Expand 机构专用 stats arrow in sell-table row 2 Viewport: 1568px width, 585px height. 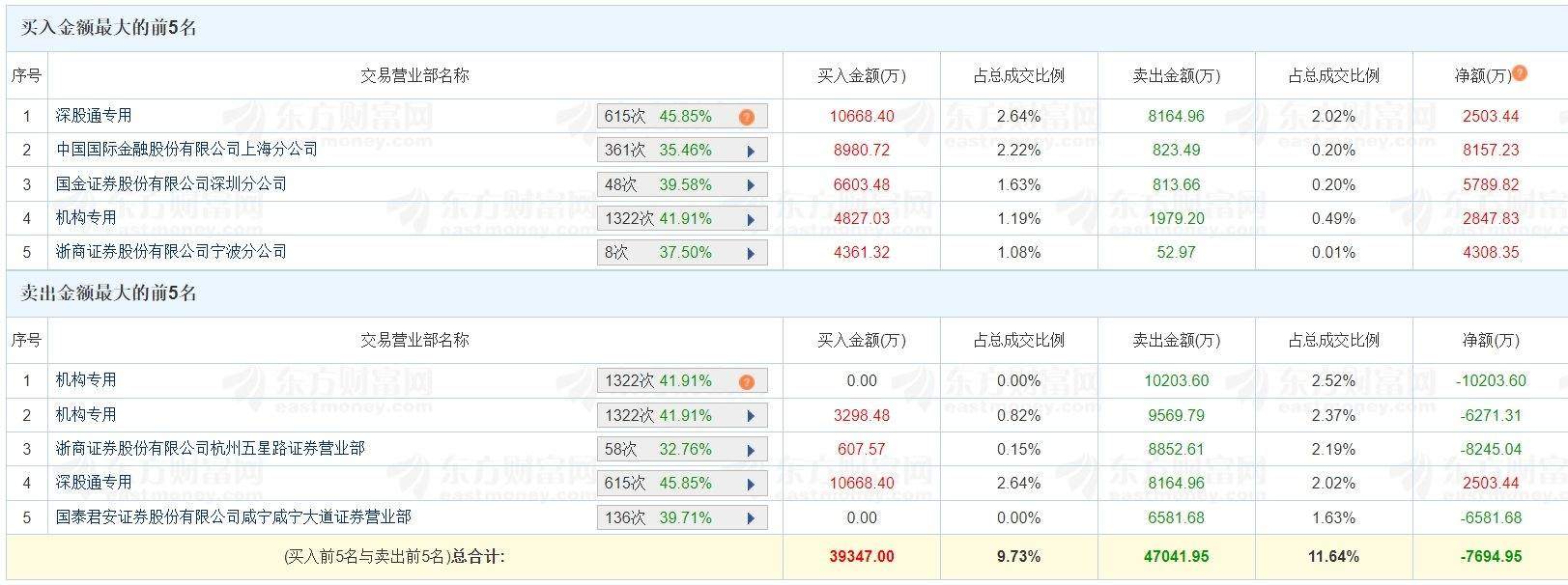[751, 416]
